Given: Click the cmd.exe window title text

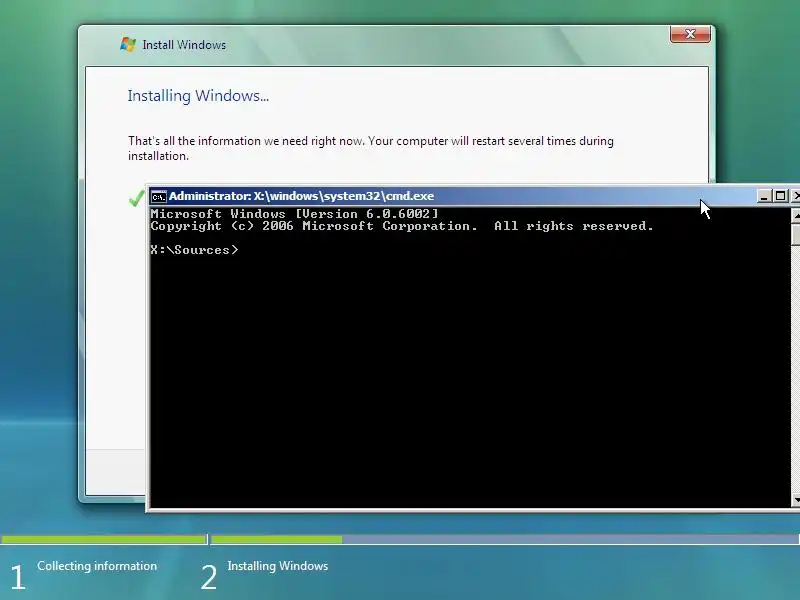Looking at the screenshot, I should click(x=302, y=196).
